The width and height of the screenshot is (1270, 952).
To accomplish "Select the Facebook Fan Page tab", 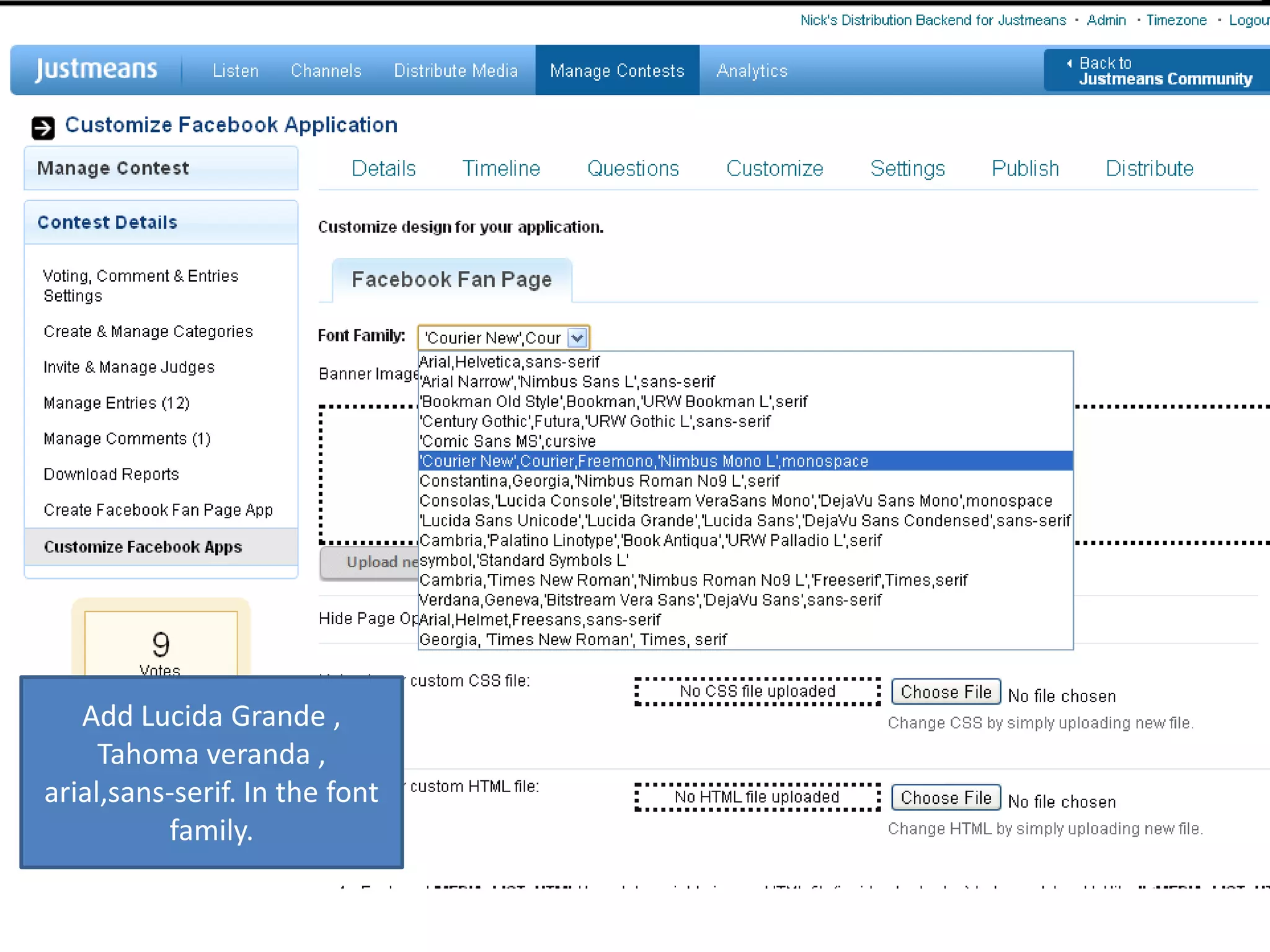I will tap(451, 280).
